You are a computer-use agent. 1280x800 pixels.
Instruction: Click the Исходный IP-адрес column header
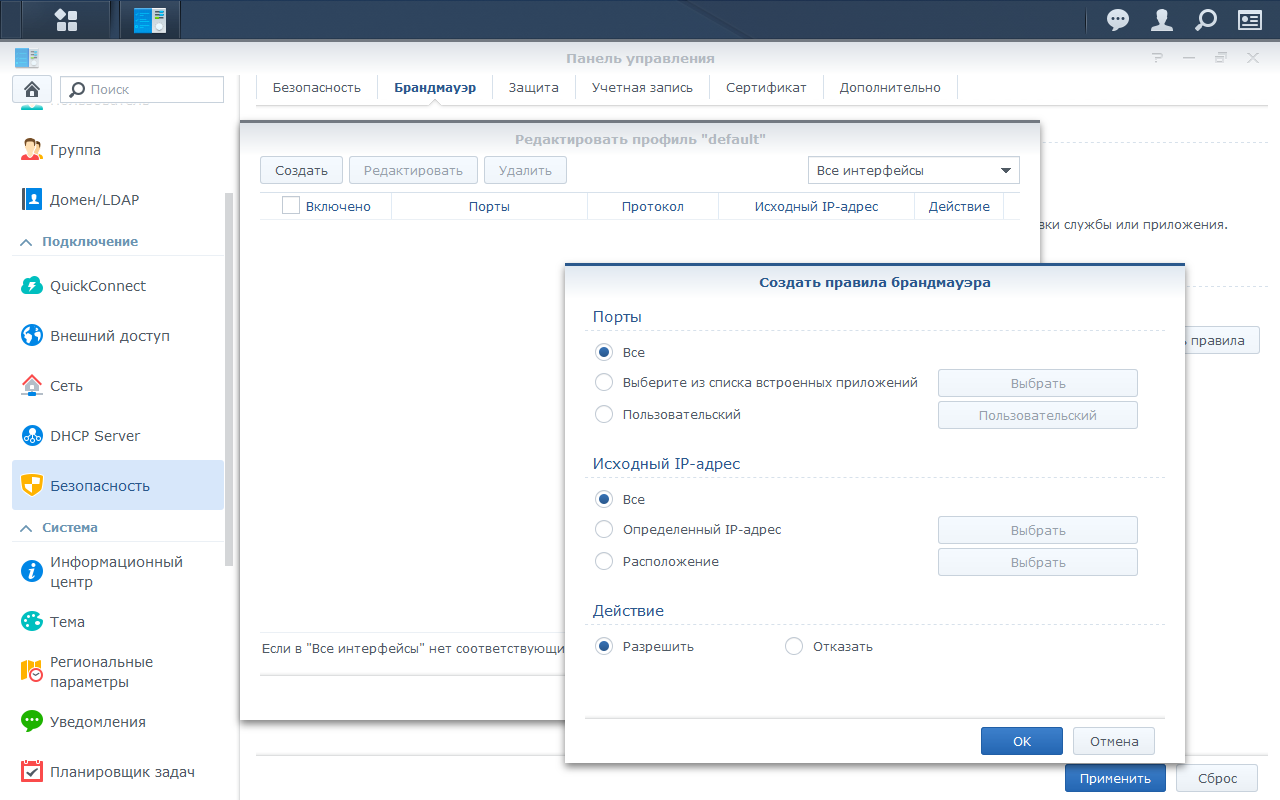pos(816,206)
